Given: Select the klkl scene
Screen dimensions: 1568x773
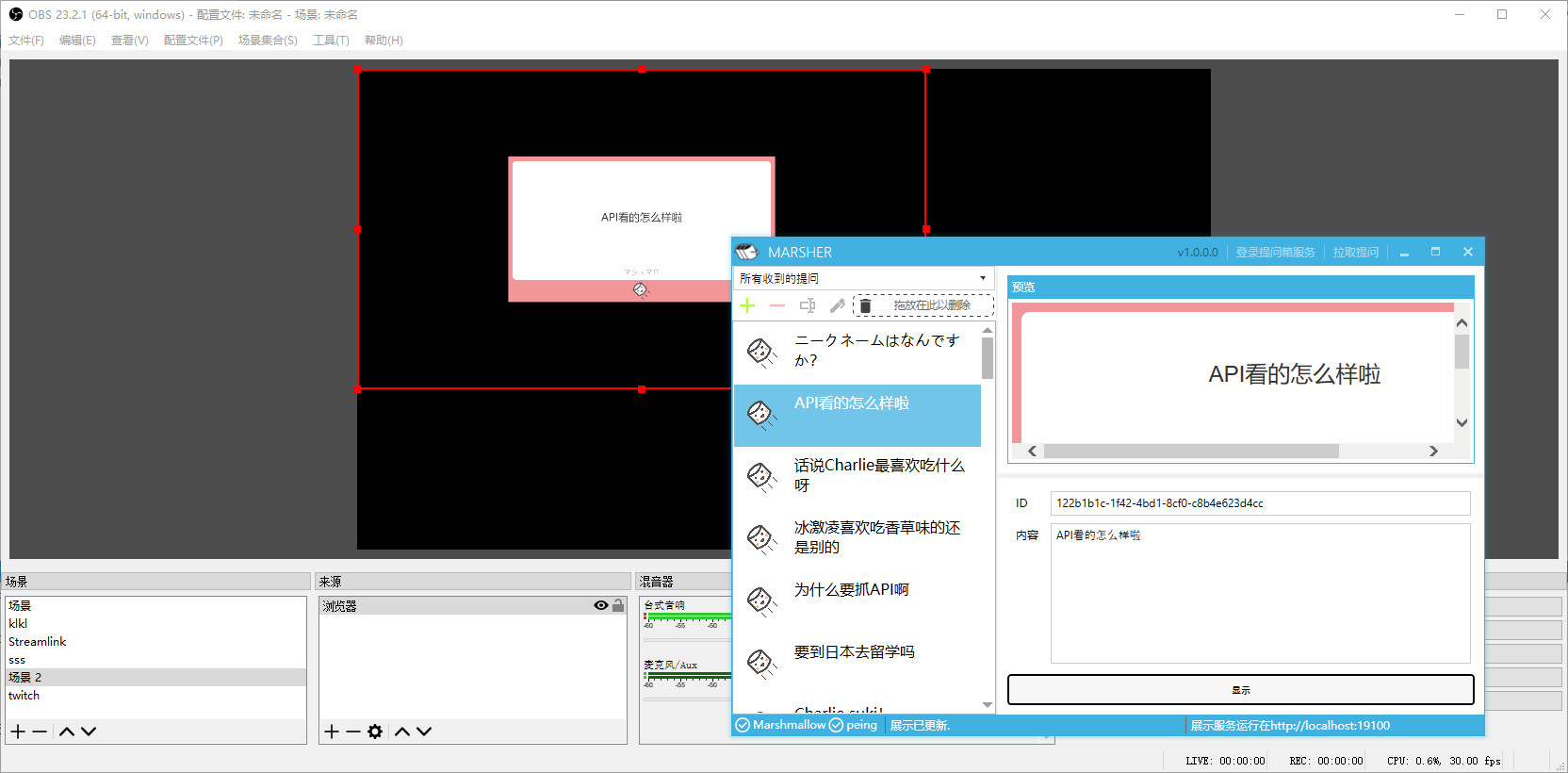Looking at the screenshot, I should click(155, 624).
